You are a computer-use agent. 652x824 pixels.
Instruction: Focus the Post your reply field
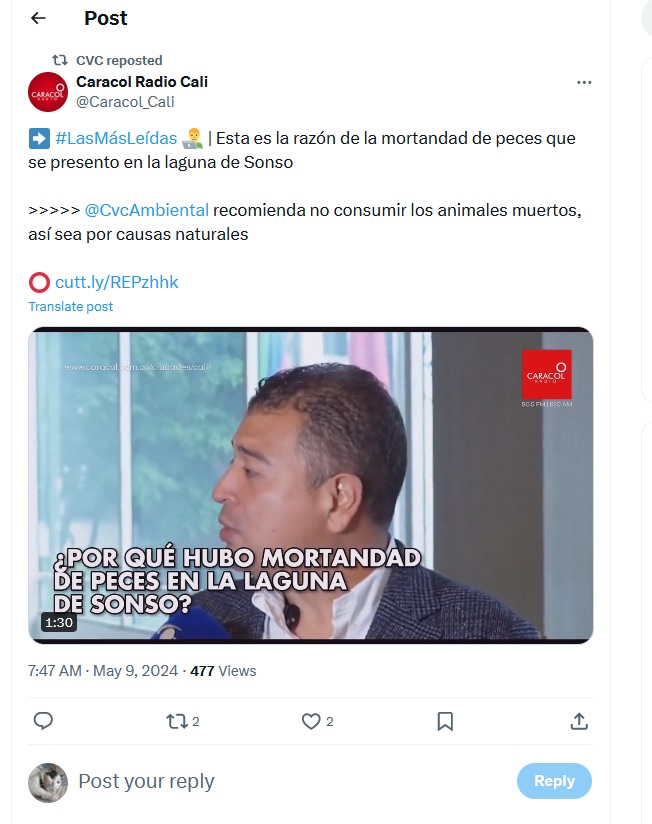tap(292, 781)
